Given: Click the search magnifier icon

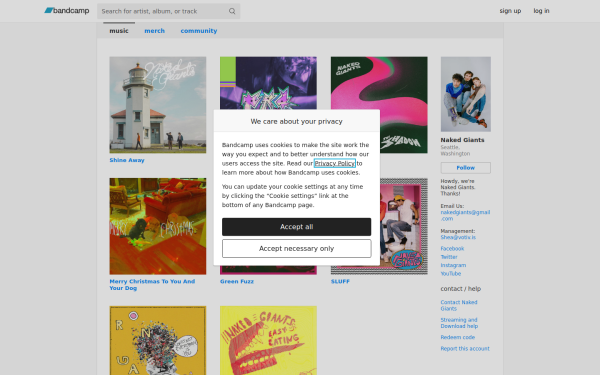Looking at the screenshot, I should point(232,11).
